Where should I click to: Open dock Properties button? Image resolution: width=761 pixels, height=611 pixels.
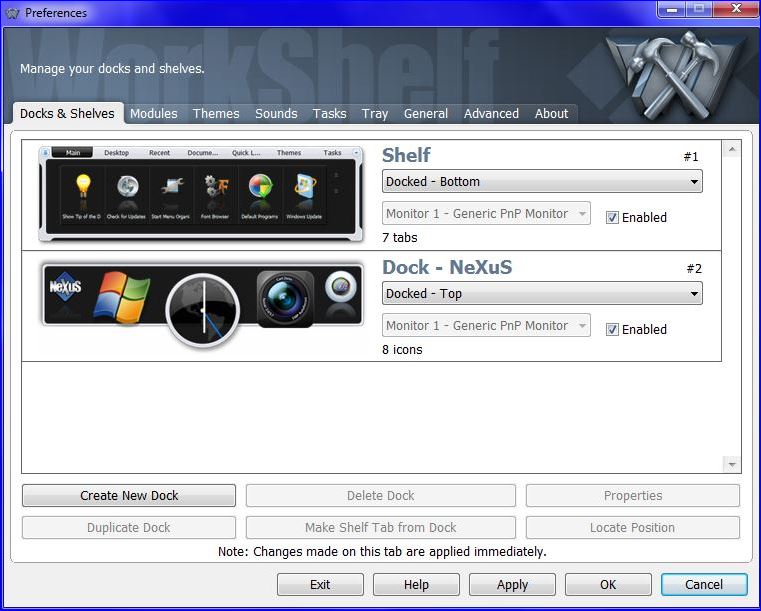633,495
